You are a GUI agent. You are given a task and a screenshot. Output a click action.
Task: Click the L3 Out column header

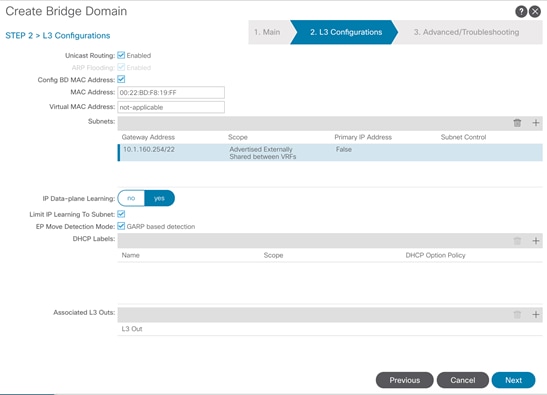(x=132, y=329)
